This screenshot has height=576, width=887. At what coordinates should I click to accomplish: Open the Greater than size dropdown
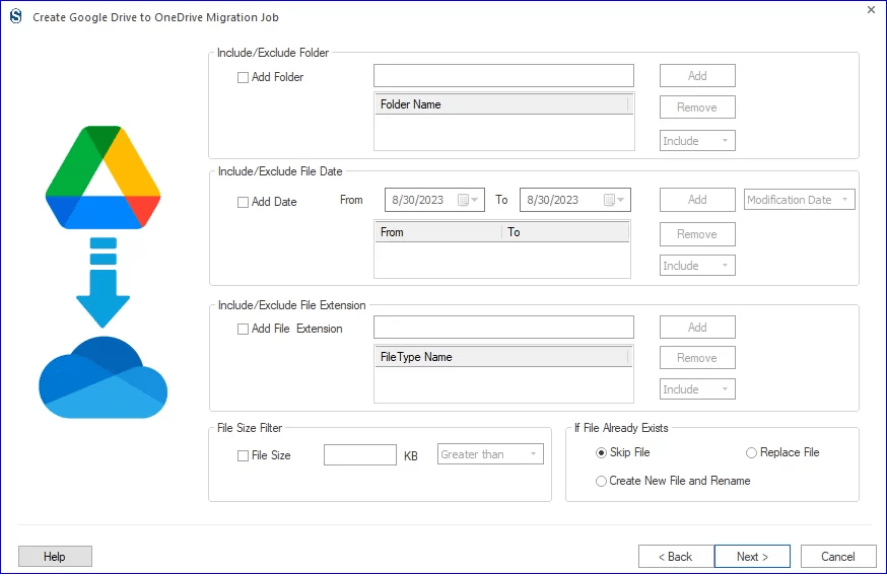pyautogui.click(x=490, y=454)
